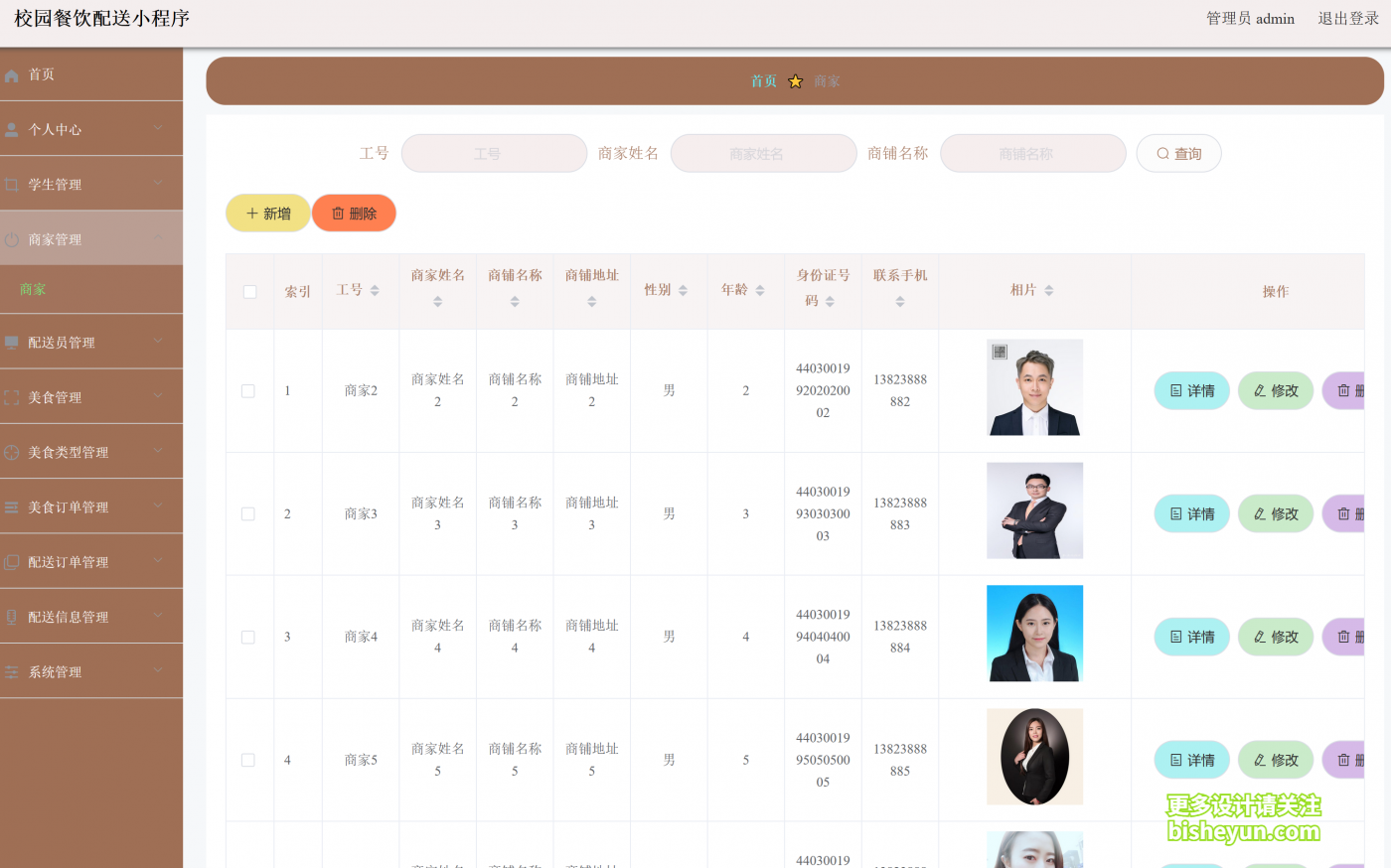
Task: Expand the 美食订单管理 menu chevron
Action: click(x=158, y=506)
